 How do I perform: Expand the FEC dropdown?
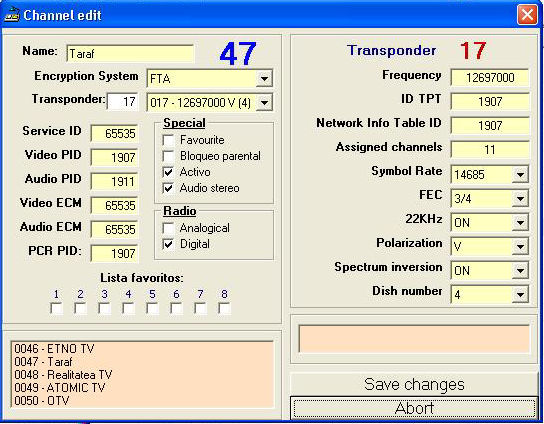pyautogui.click(x=520, y=198)
